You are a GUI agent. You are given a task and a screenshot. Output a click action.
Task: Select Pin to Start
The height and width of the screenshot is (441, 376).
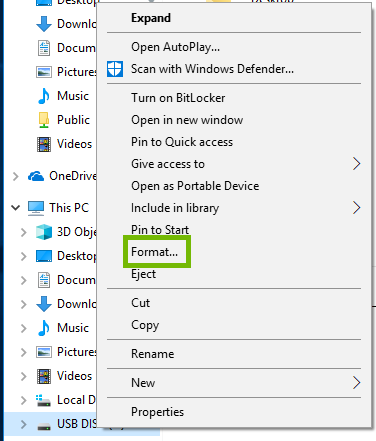pos(234,230)
